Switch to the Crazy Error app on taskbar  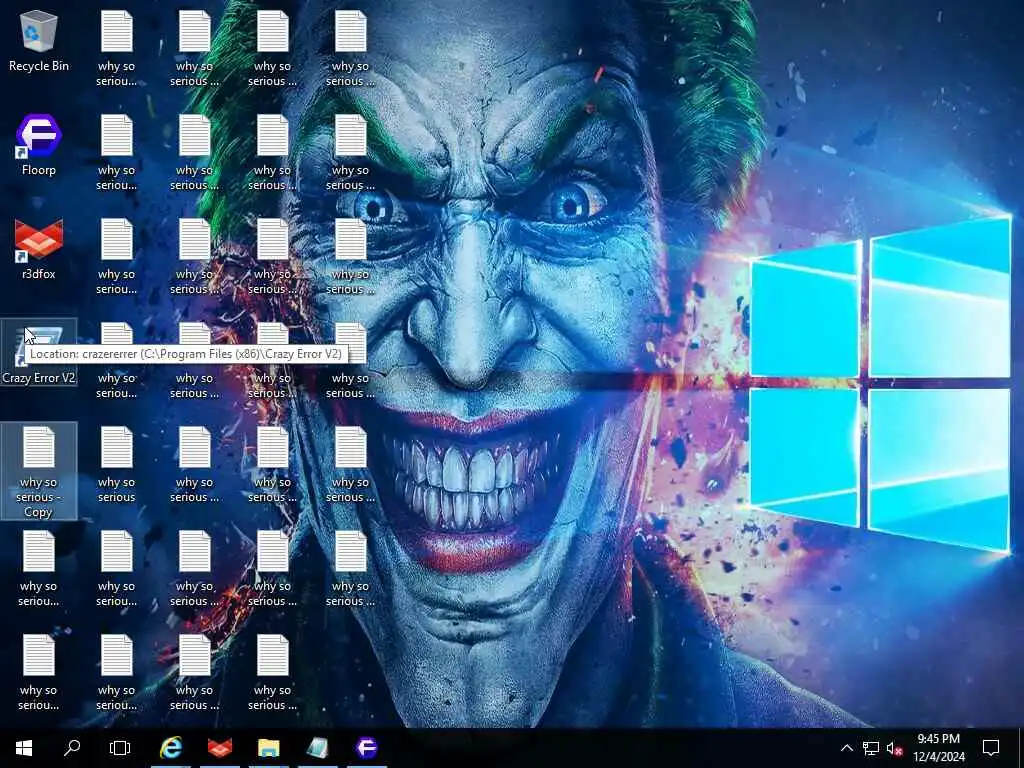[x=317, y=748]
